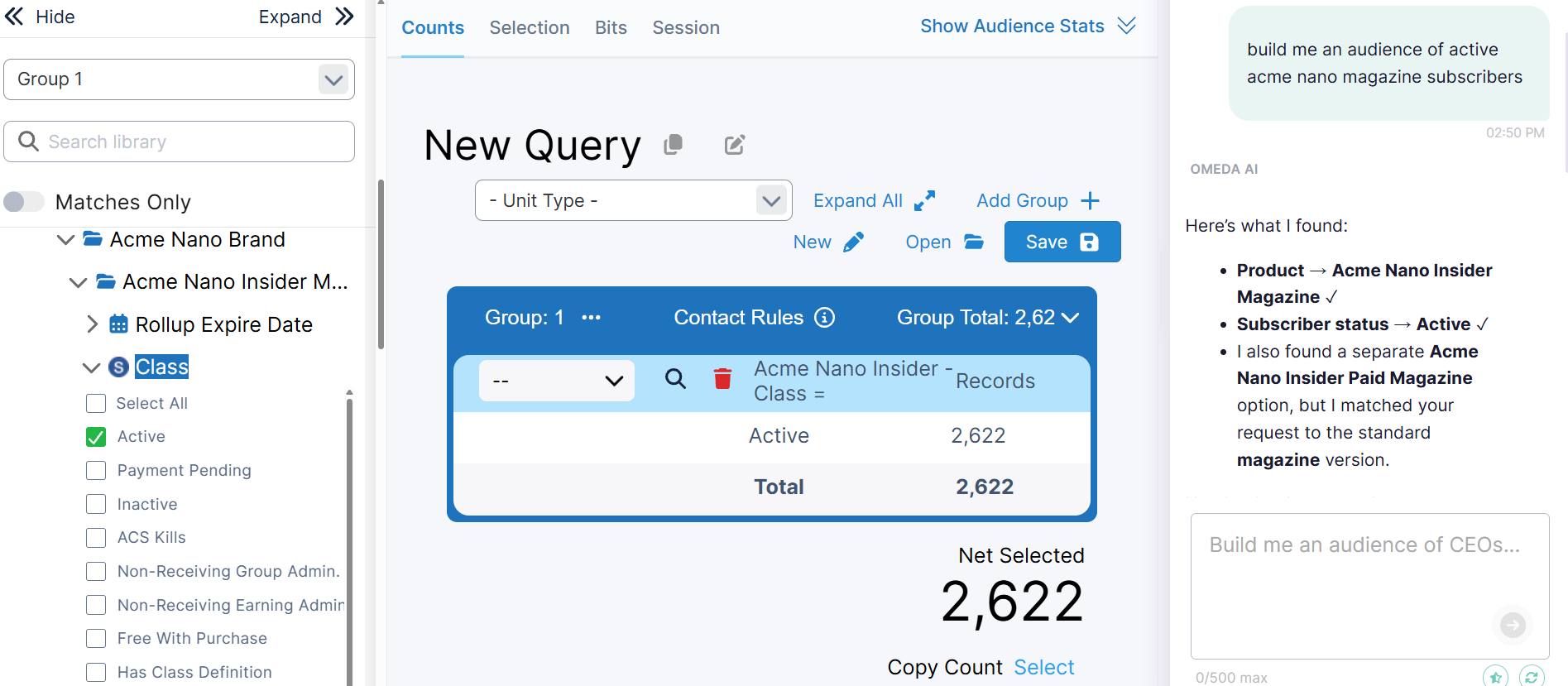Check the Free With Purchase checkbox

[x=96, y=639]
